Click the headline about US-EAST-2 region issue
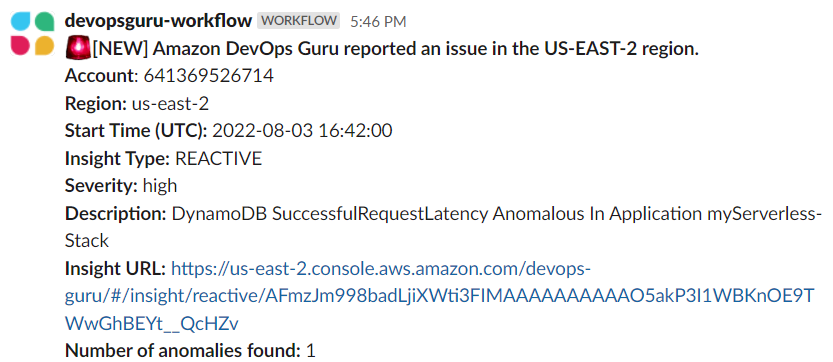The height and width of the screenshot is (362, 833). tap(395, 49)
